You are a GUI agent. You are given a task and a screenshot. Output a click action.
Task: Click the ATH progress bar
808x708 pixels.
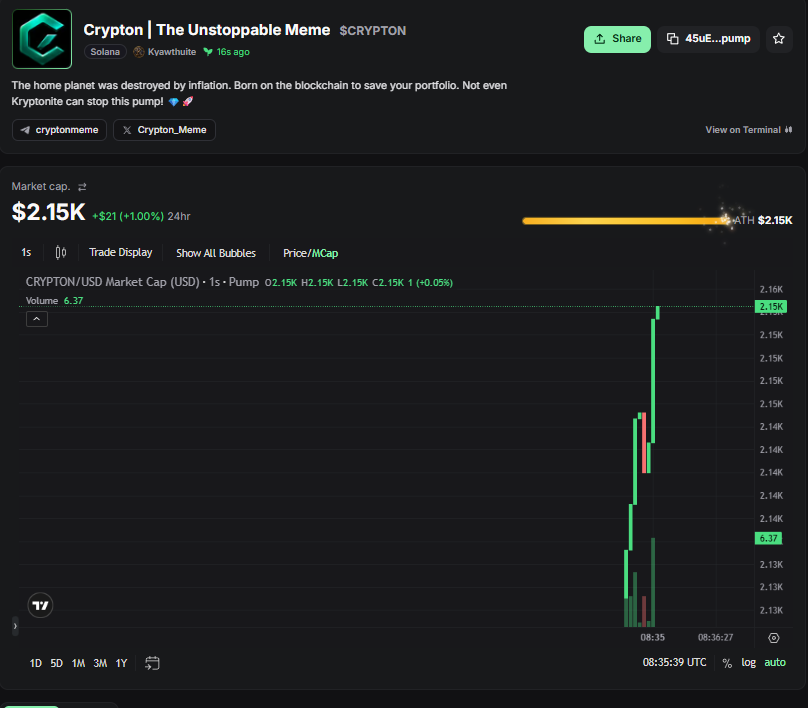click(x=625, y=221)
